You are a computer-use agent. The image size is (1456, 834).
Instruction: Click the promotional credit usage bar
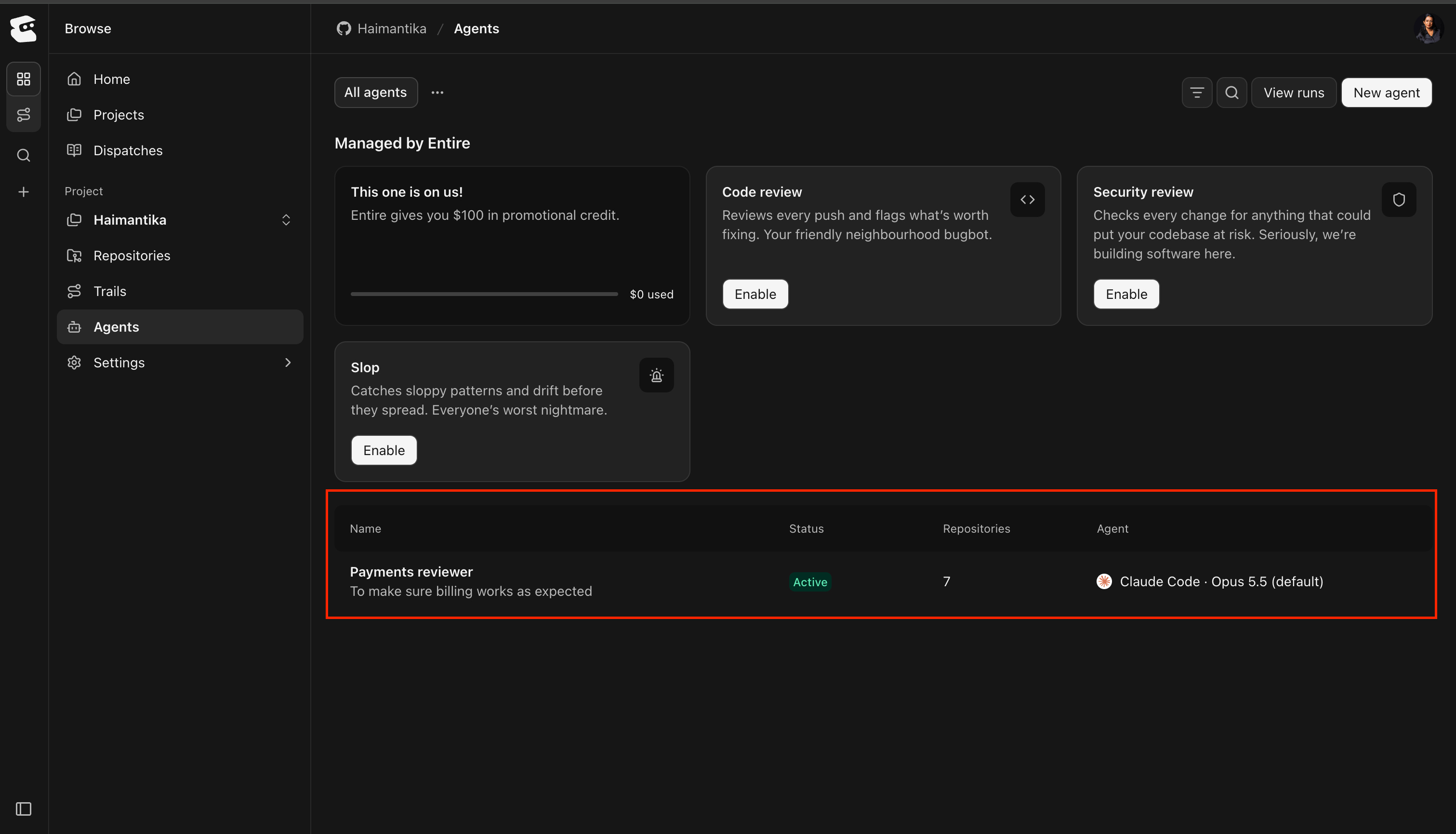484,295
